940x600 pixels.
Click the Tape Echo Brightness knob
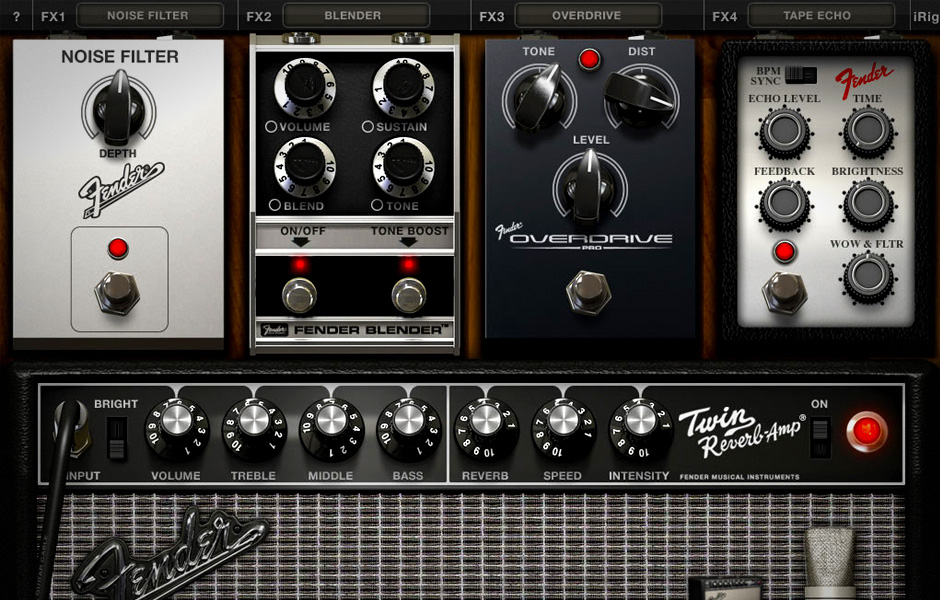click(867, 204)
